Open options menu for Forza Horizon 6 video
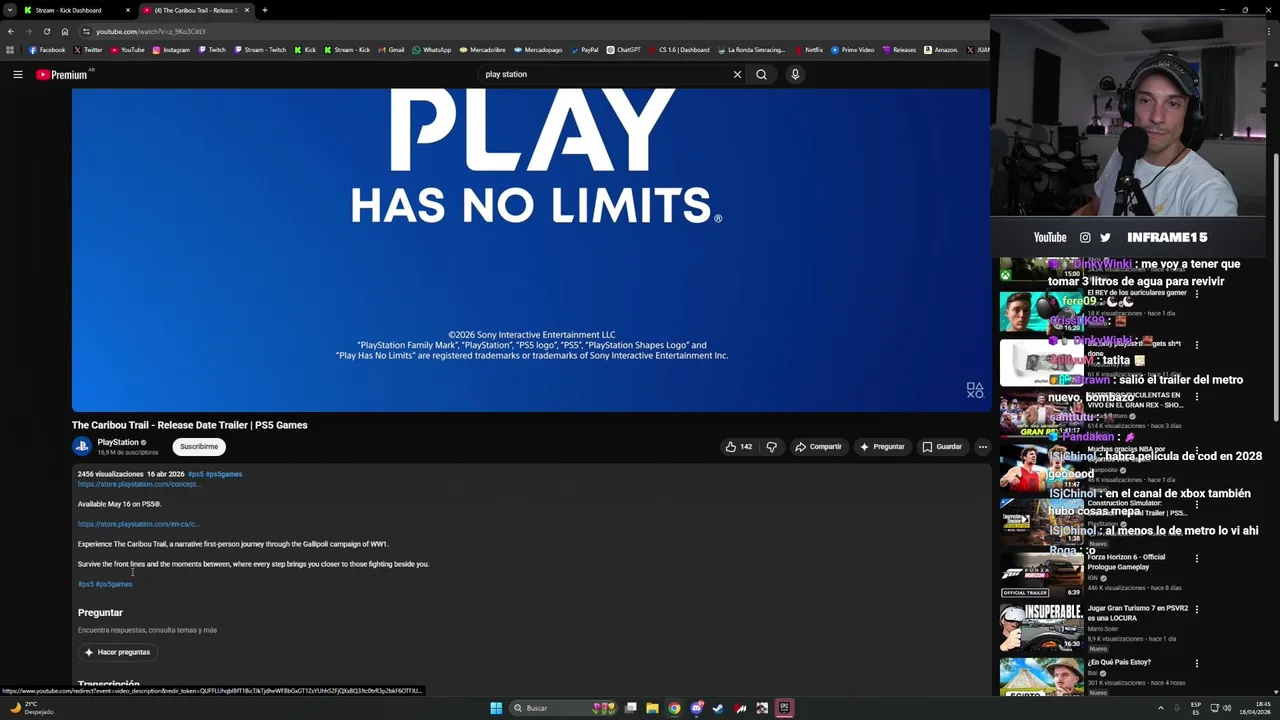The image size is (1280, 720). [1197, 559]
